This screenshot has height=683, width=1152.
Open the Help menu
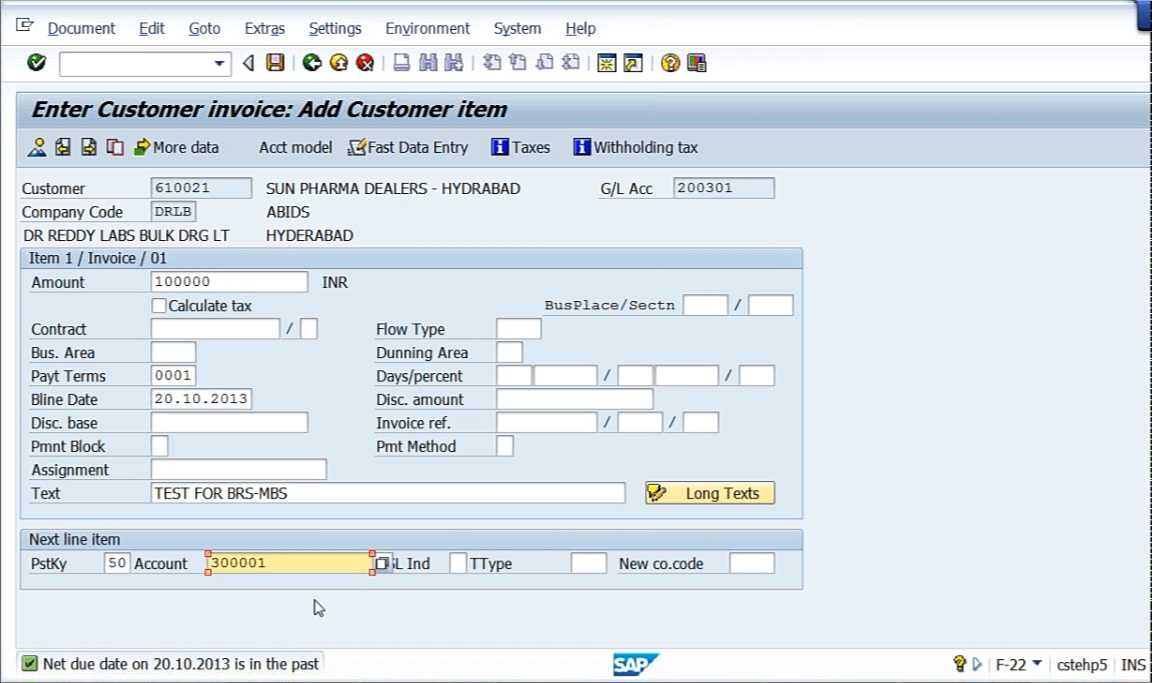tap(580, 29)
